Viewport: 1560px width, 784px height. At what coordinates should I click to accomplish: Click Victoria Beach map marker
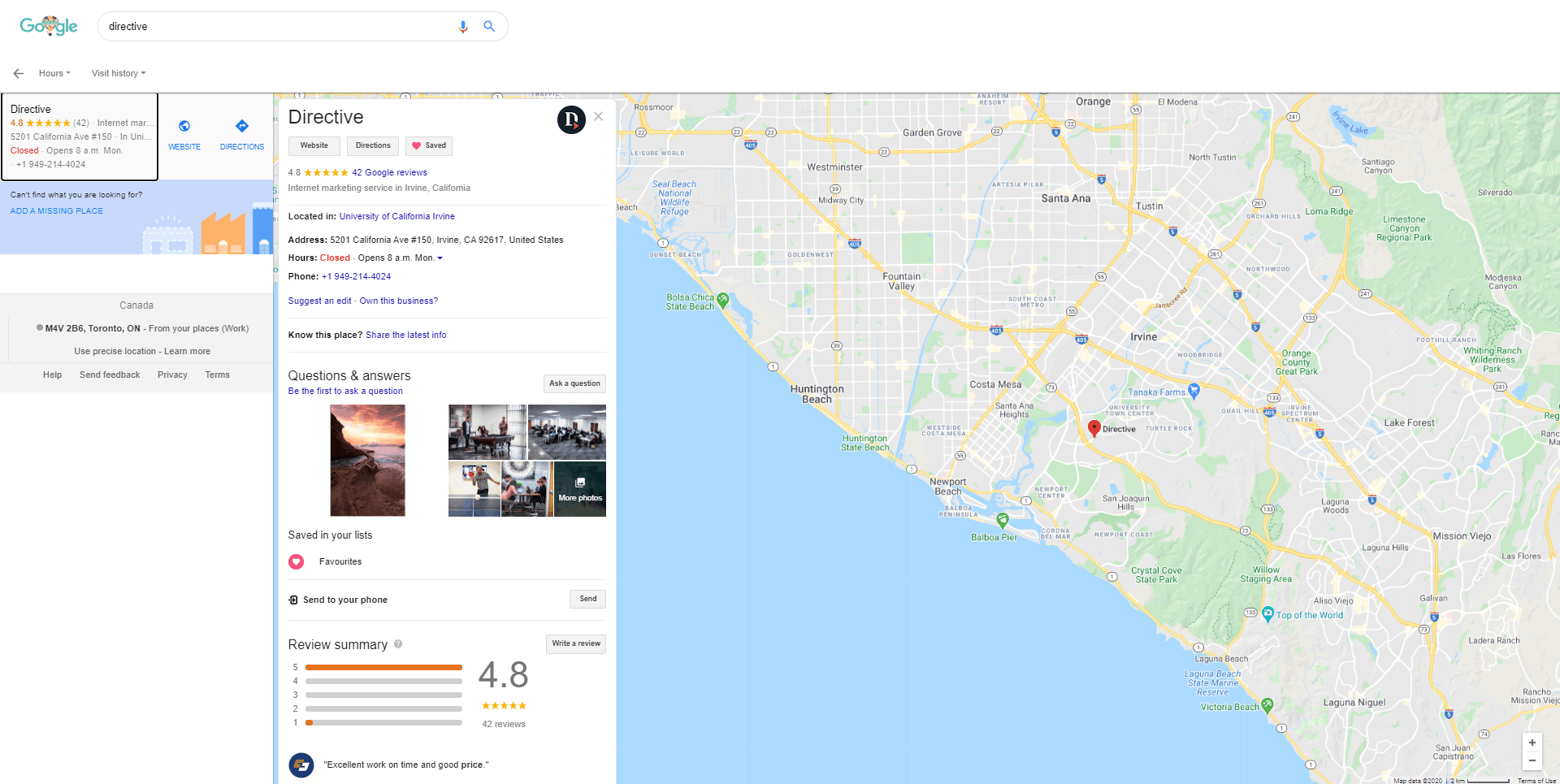pos(1267,705)
